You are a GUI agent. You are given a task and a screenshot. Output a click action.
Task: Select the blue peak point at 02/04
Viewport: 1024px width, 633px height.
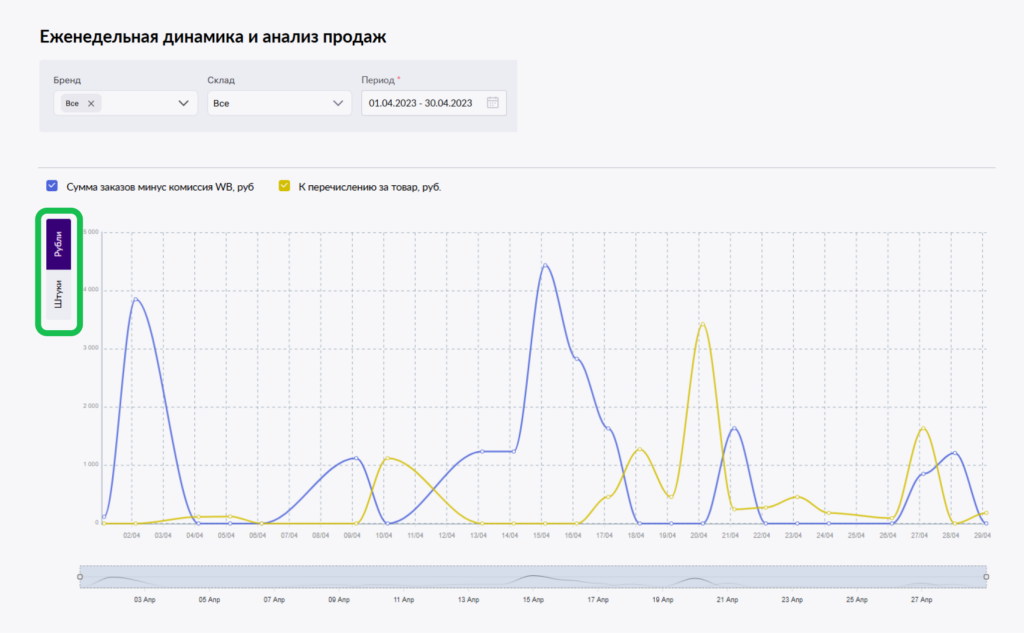(x=135, y=299)
